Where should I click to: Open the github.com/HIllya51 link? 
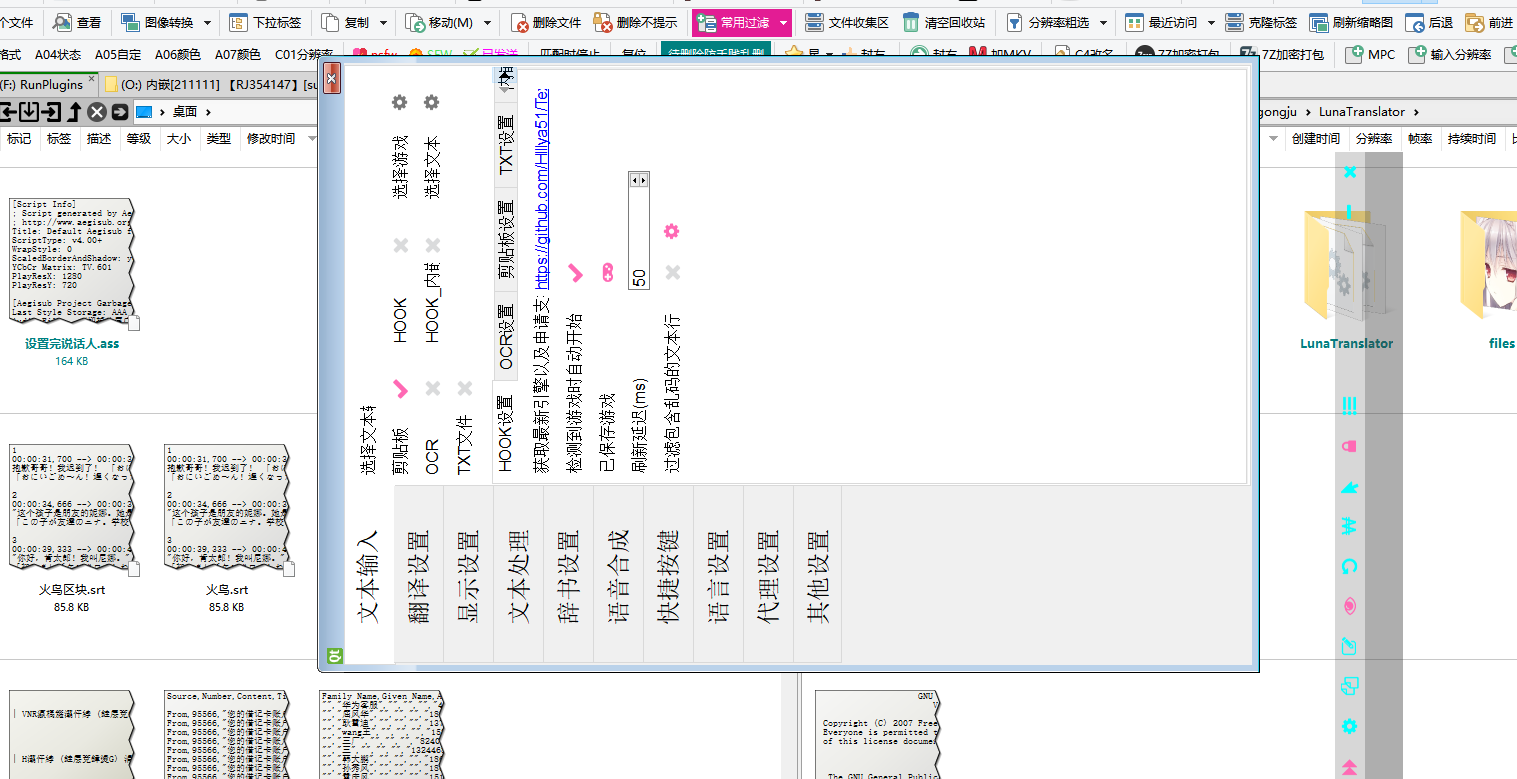(x=542, y=188)
